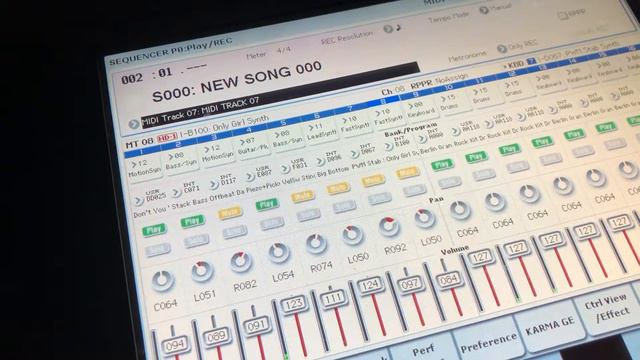Select the track 1 pan knob above fader 094

coord(163,281)
